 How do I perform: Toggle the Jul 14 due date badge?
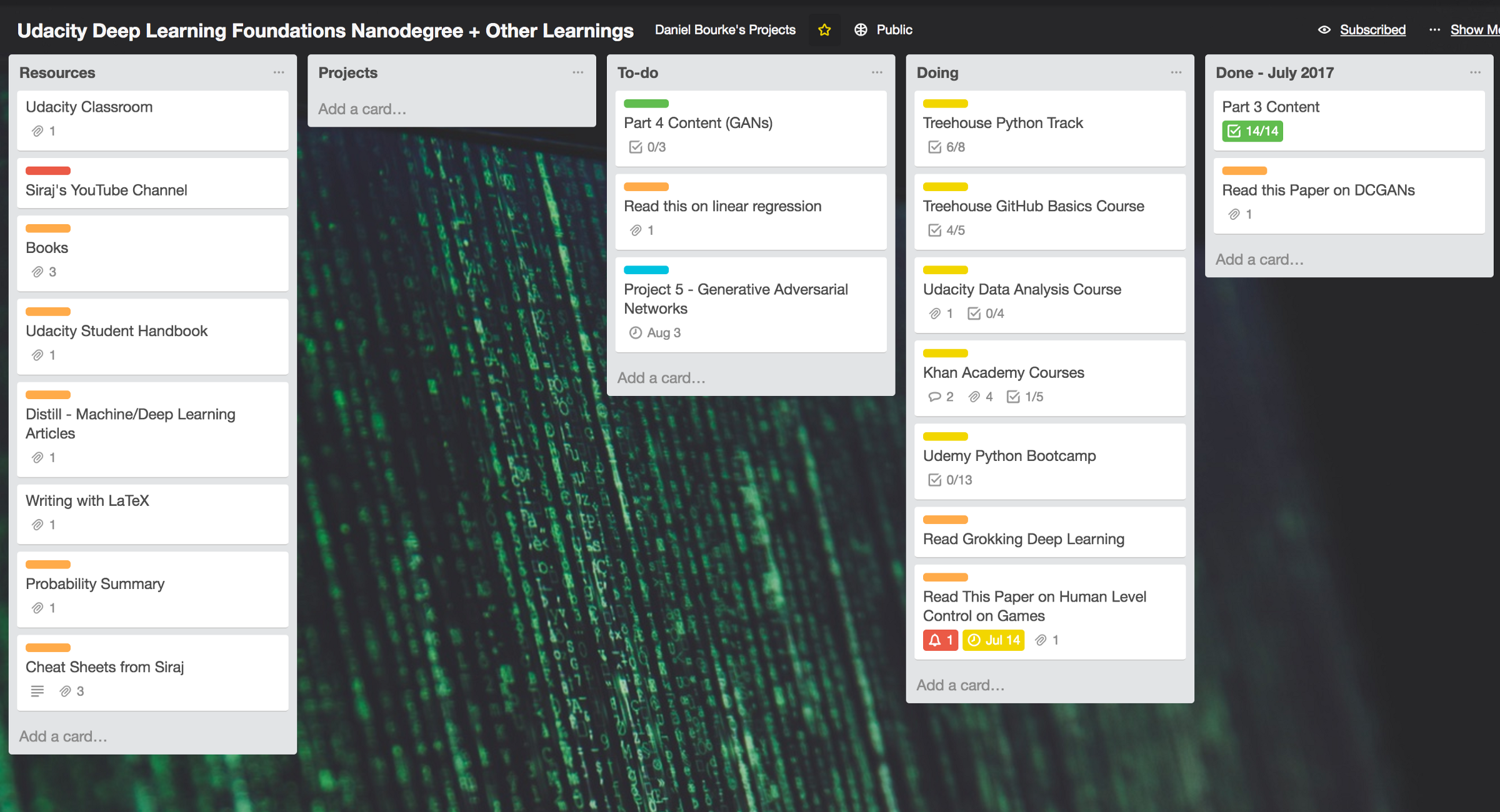pyautogui.click(x=994, y=640)
